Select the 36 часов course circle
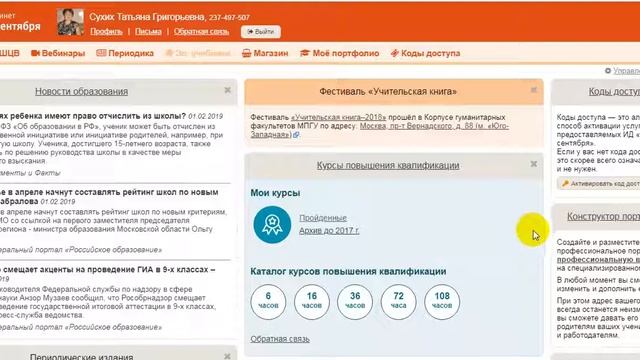This screenshot has width=640, height=360. (x=355, y=302)
